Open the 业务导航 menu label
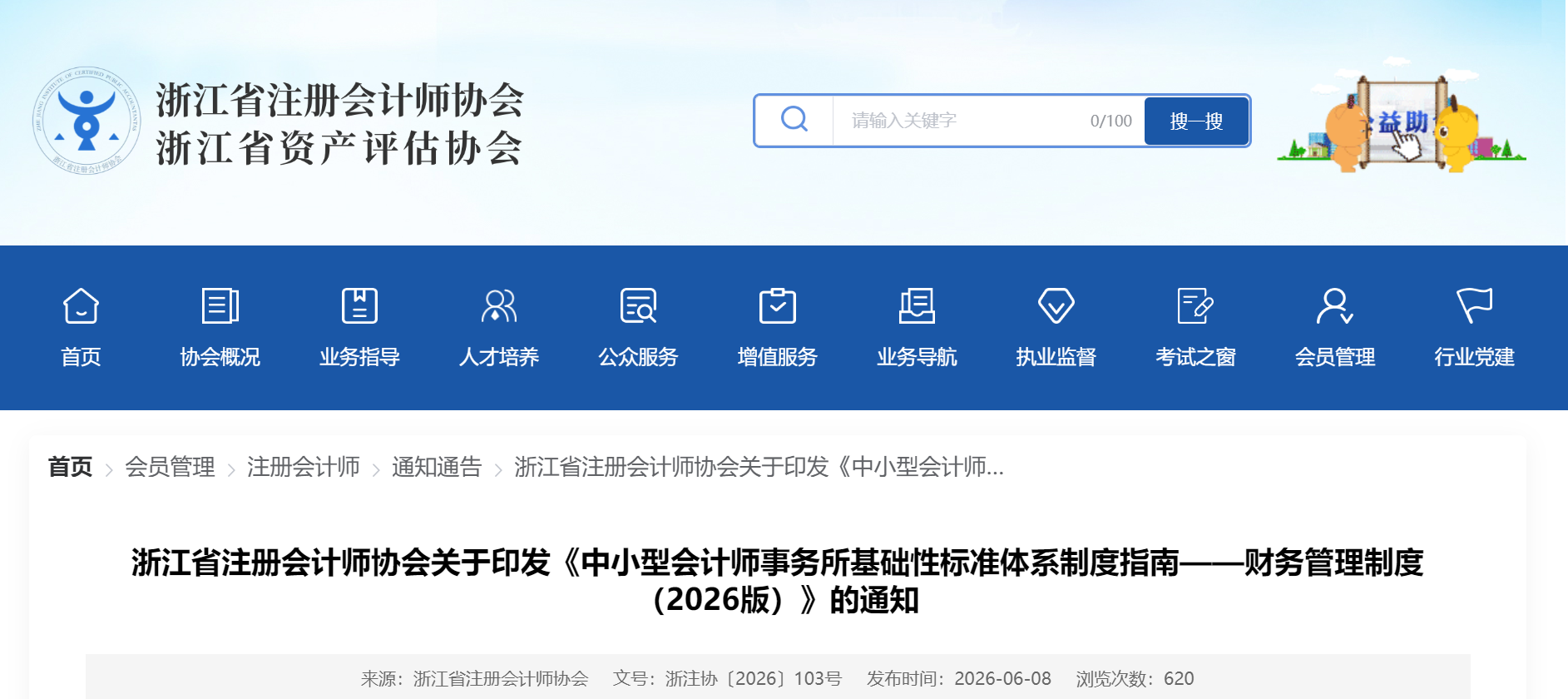Screen dimensions: 1568x699 pyautogui.click(x=917, y=357)
